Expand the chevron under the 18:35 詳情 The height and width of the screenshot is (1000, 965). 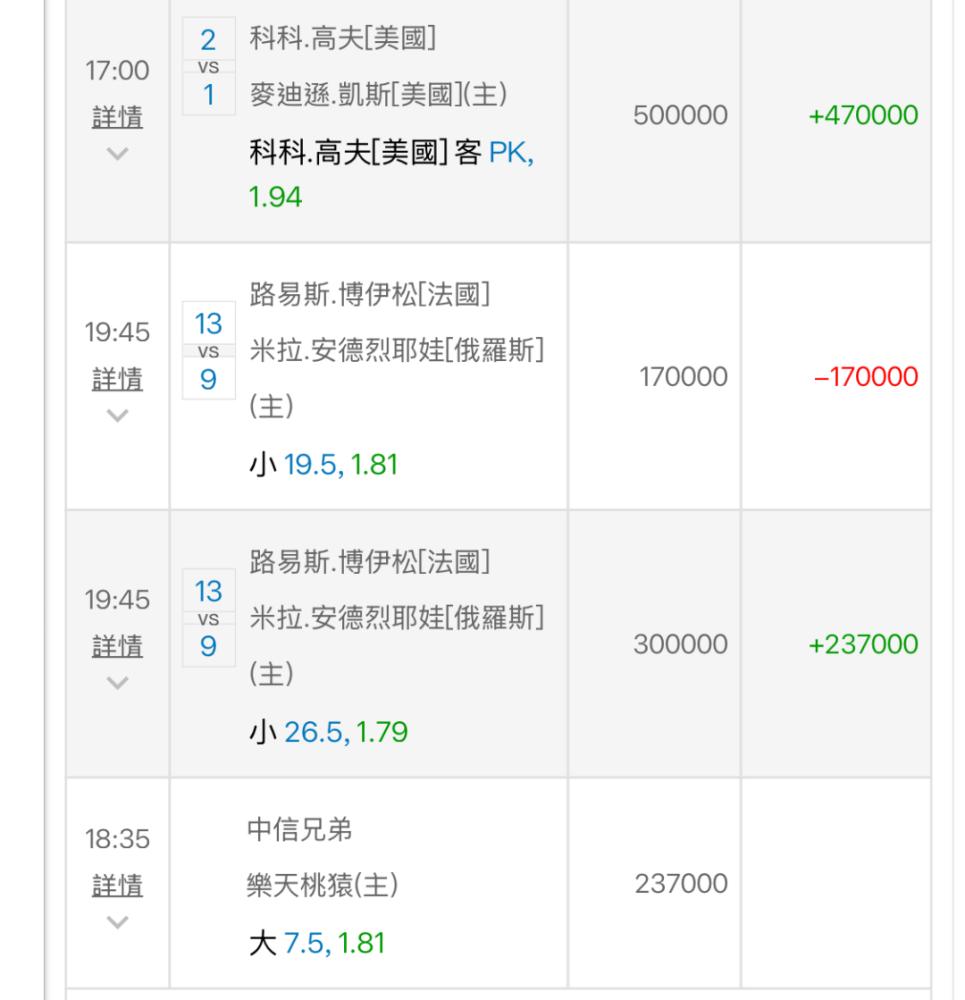pyautogui.click(x=117, y=921)
